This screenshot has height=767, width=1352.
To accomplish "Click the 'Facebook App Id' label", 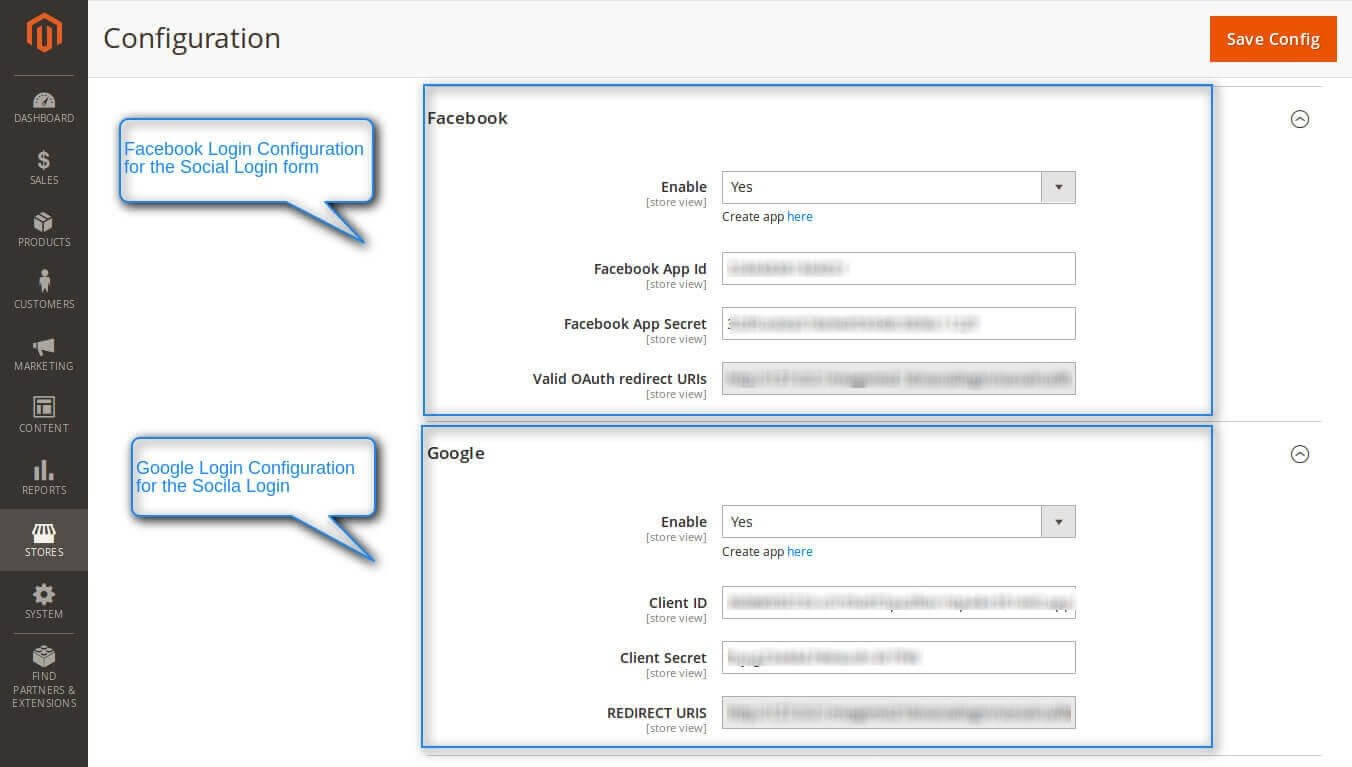I will coord(650,269).
